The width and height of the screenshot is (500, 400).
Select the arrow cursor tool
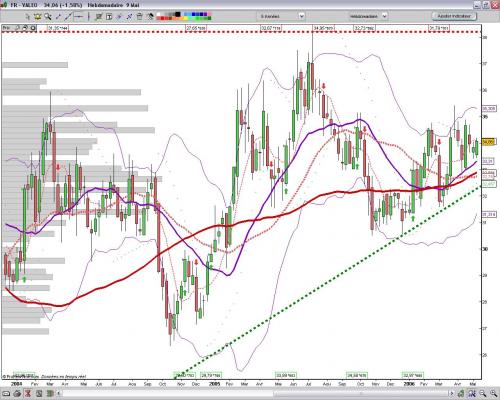pyautogui.click(x=28, y=16)
